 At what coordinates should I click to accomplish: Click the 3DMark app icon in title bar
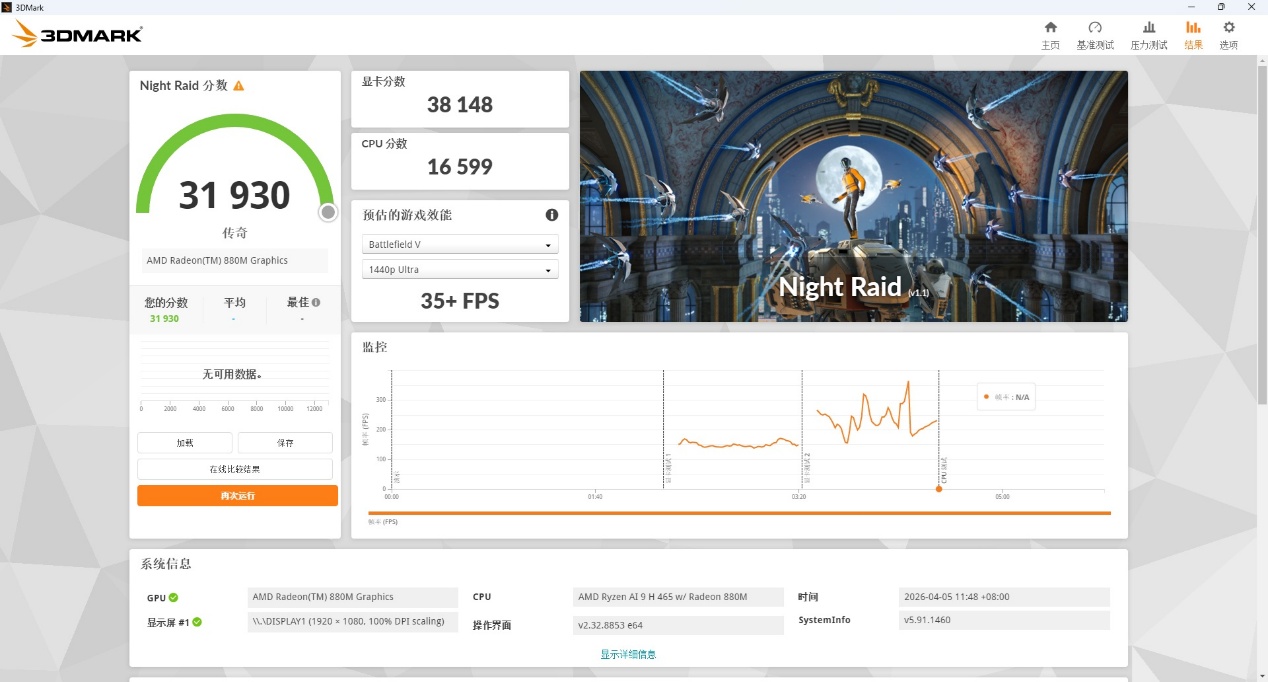point(7,7)
